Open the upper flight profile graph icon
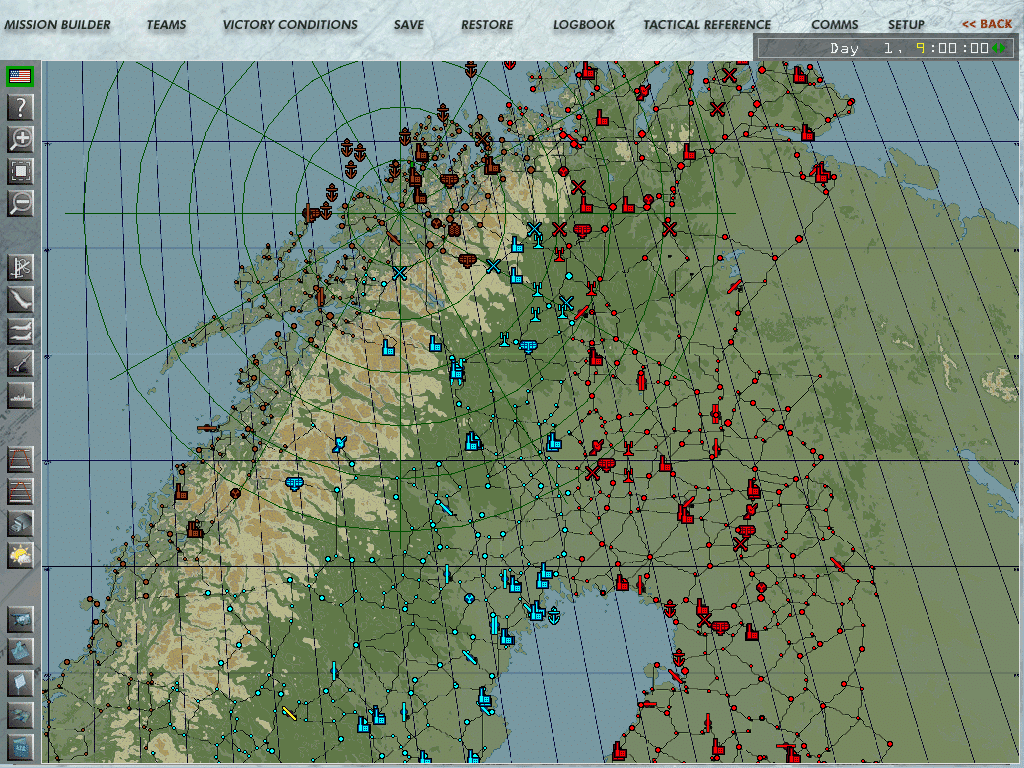Viewport: 1024px width, 768px height. [20, 459]
